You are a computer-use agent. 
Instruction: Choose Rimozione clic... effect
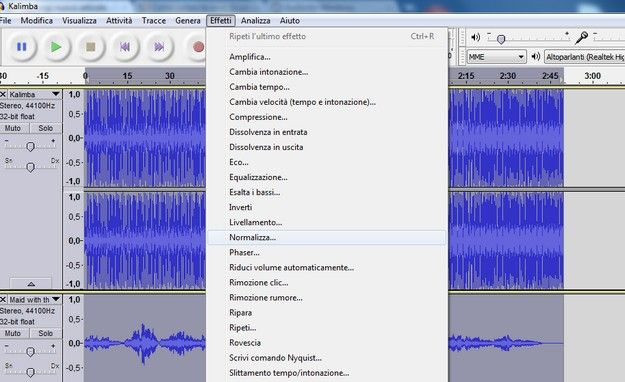(327, 283)
